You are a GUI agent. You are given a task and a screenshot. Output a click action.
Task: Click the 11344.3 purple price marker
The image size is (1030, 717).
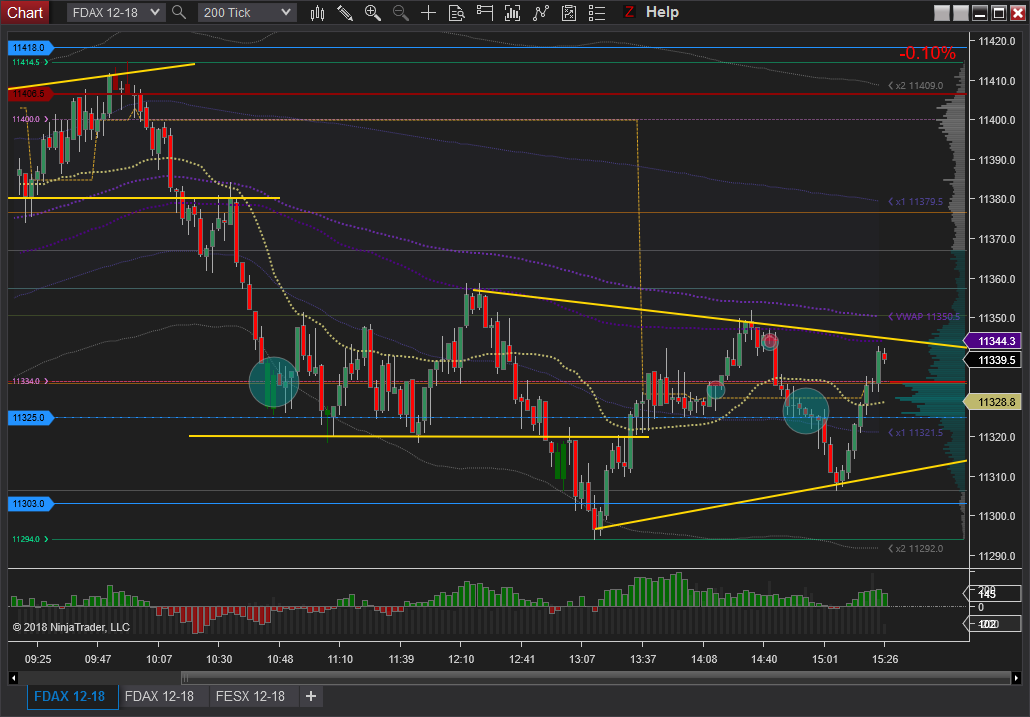point(993,341)
